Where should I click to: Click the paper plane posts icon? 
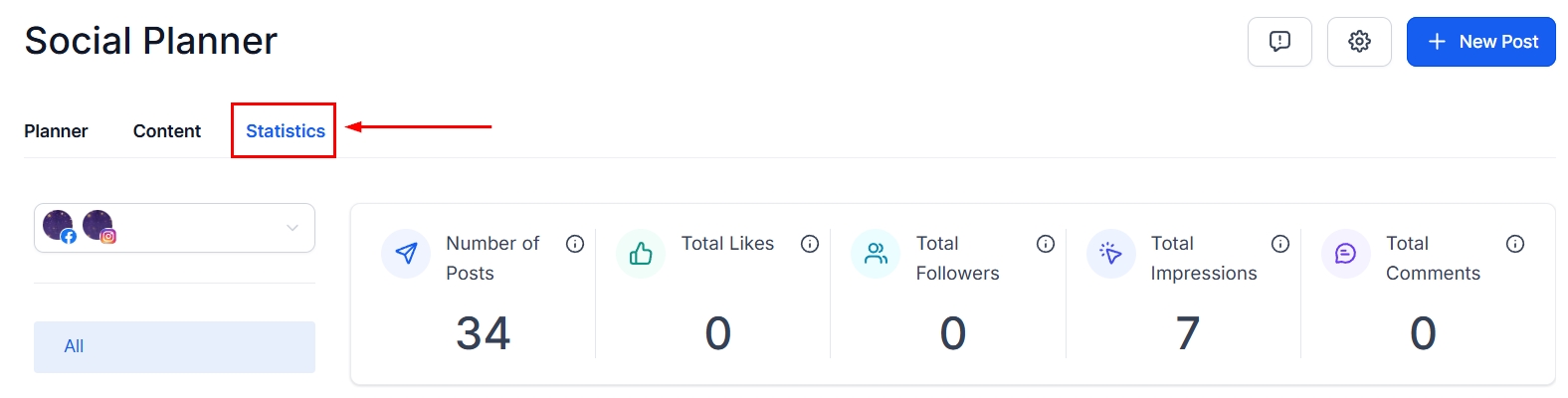pyautogui.click(x=406, y=254)
